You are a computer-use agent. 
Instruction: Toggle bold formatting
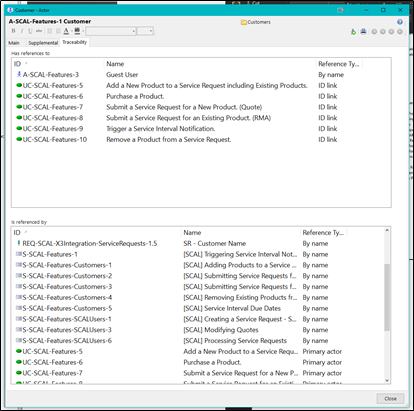13,31
